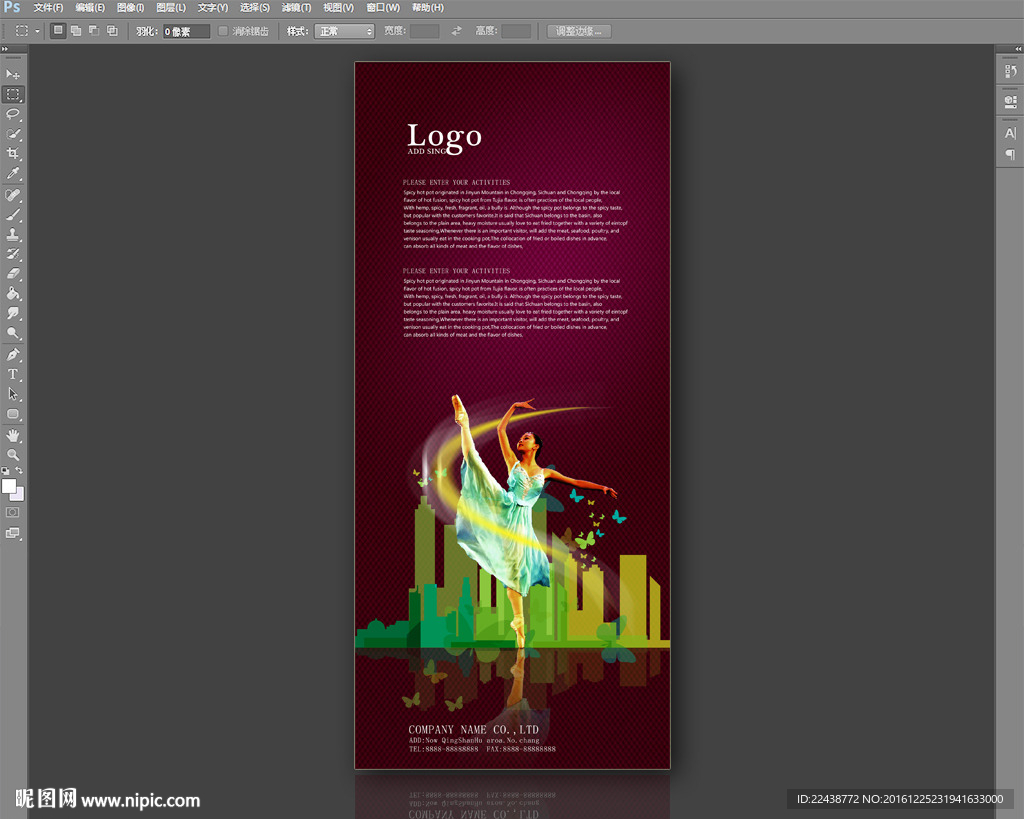Open the Paragraph panel icon
The image size is (1024, 819).
pyautogui.click(x=1010, y=155)
